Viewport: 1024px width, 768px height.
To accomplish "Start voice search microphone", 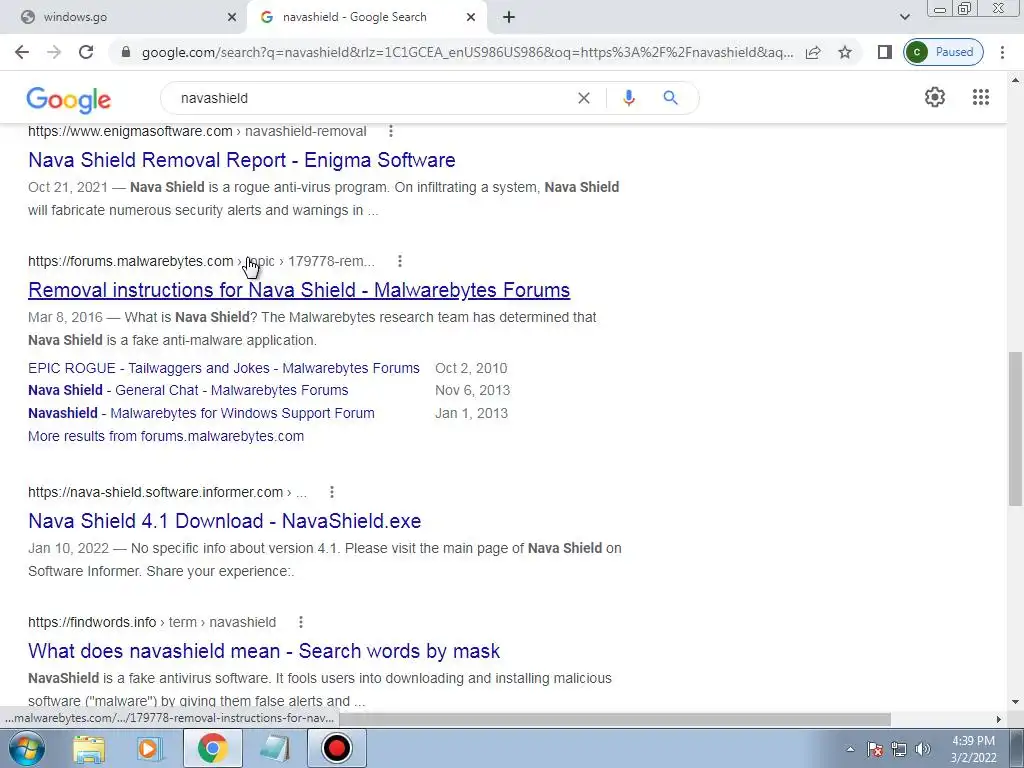I will click(x=629, y=98).
